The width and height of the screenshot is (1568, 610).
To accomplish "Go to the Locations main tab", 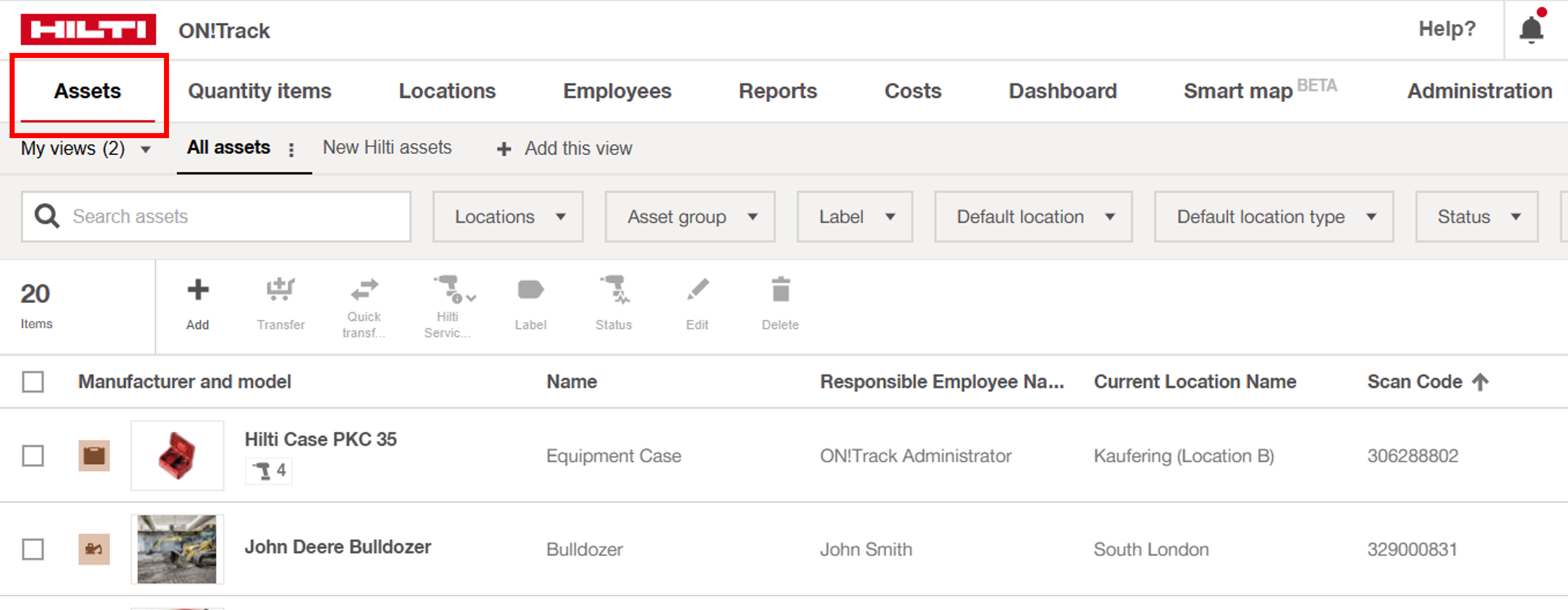I will point(447,91).
